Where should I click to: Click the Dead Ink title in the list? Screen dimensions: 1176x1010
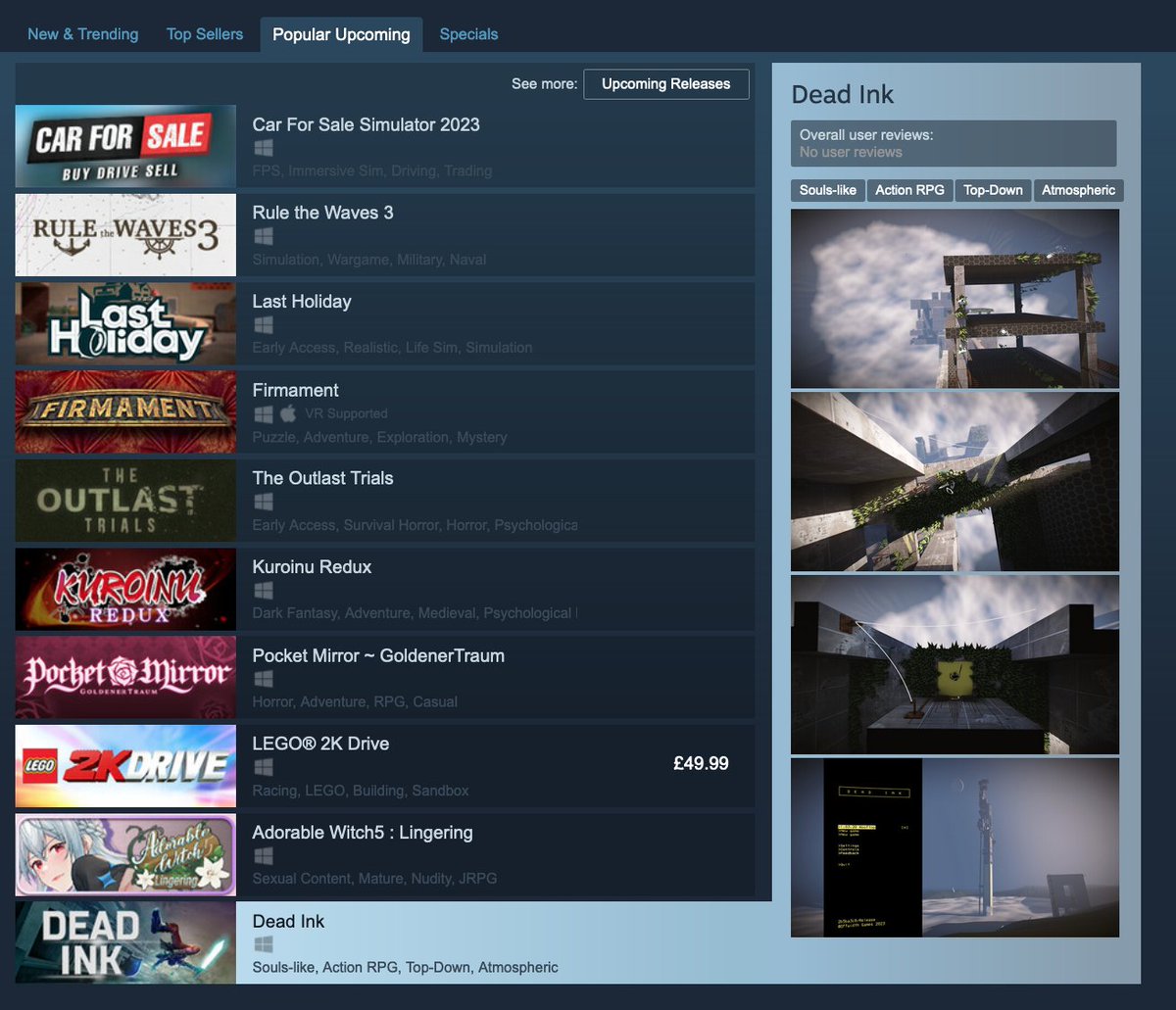tap(288, 921)
